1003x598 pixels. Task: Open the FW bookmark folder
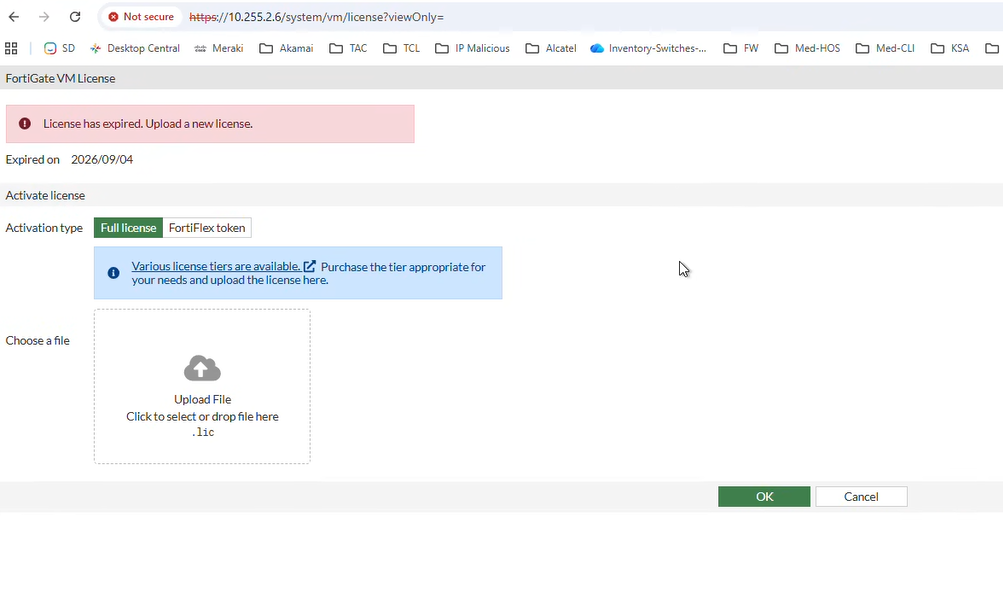pos(741,48)
